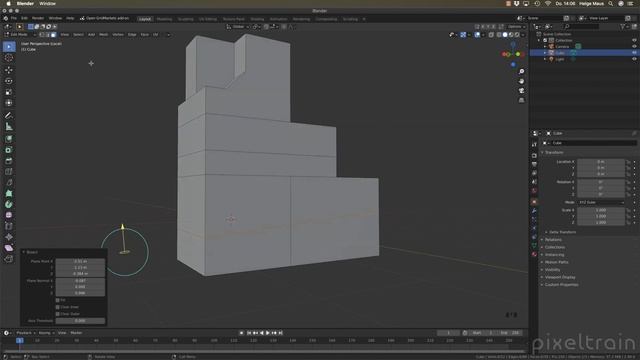Select the Scale tool
Screen dimensions: 640x360
click(x=9, y=92)
